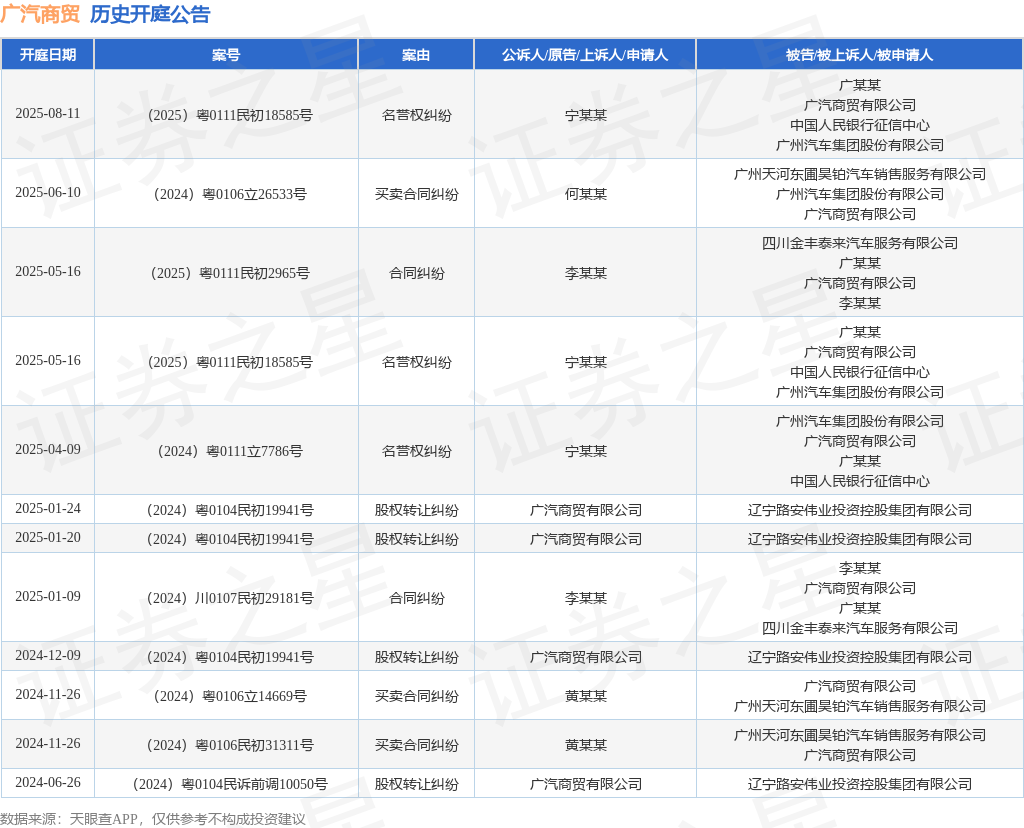
Task: Click 辽宁路安伟业投资控股集团有限公司 in the 2024-06-26 row
Action: pyautogui.click(x=859, y=784)
